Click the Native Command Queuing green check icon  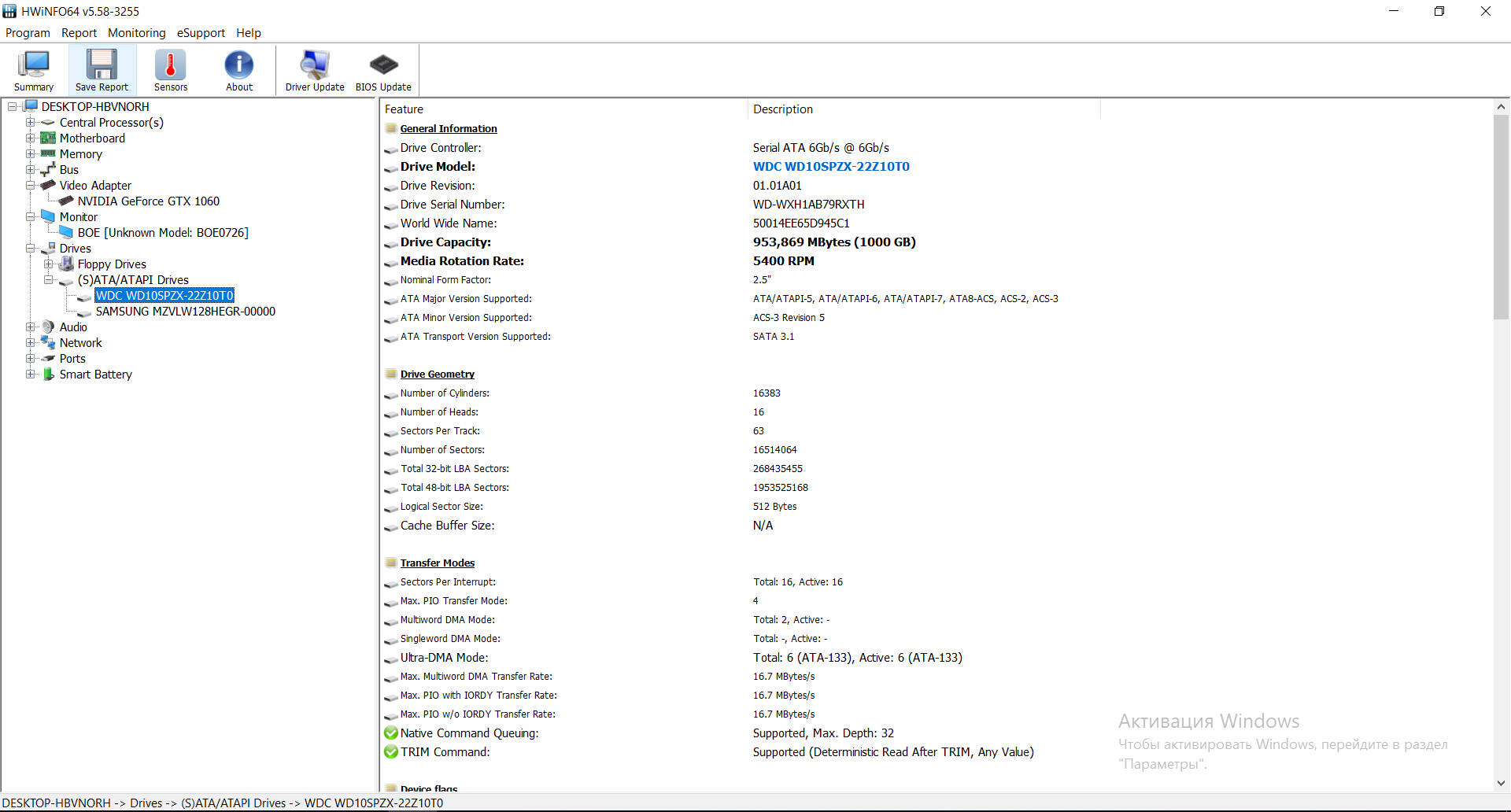[x=391, y=733]
